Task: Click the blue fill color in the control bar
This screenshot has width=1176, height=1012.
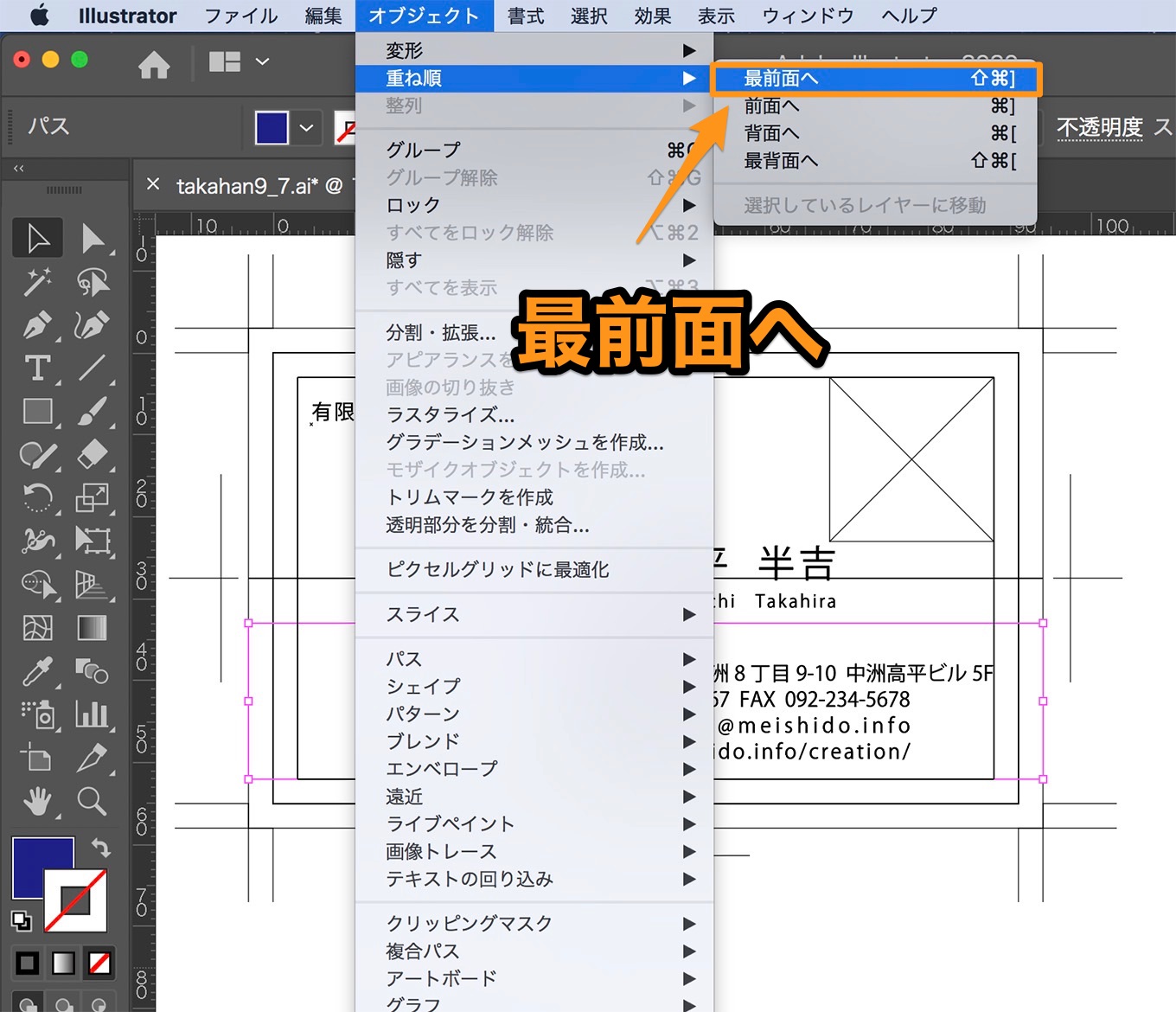Action: 272,128
